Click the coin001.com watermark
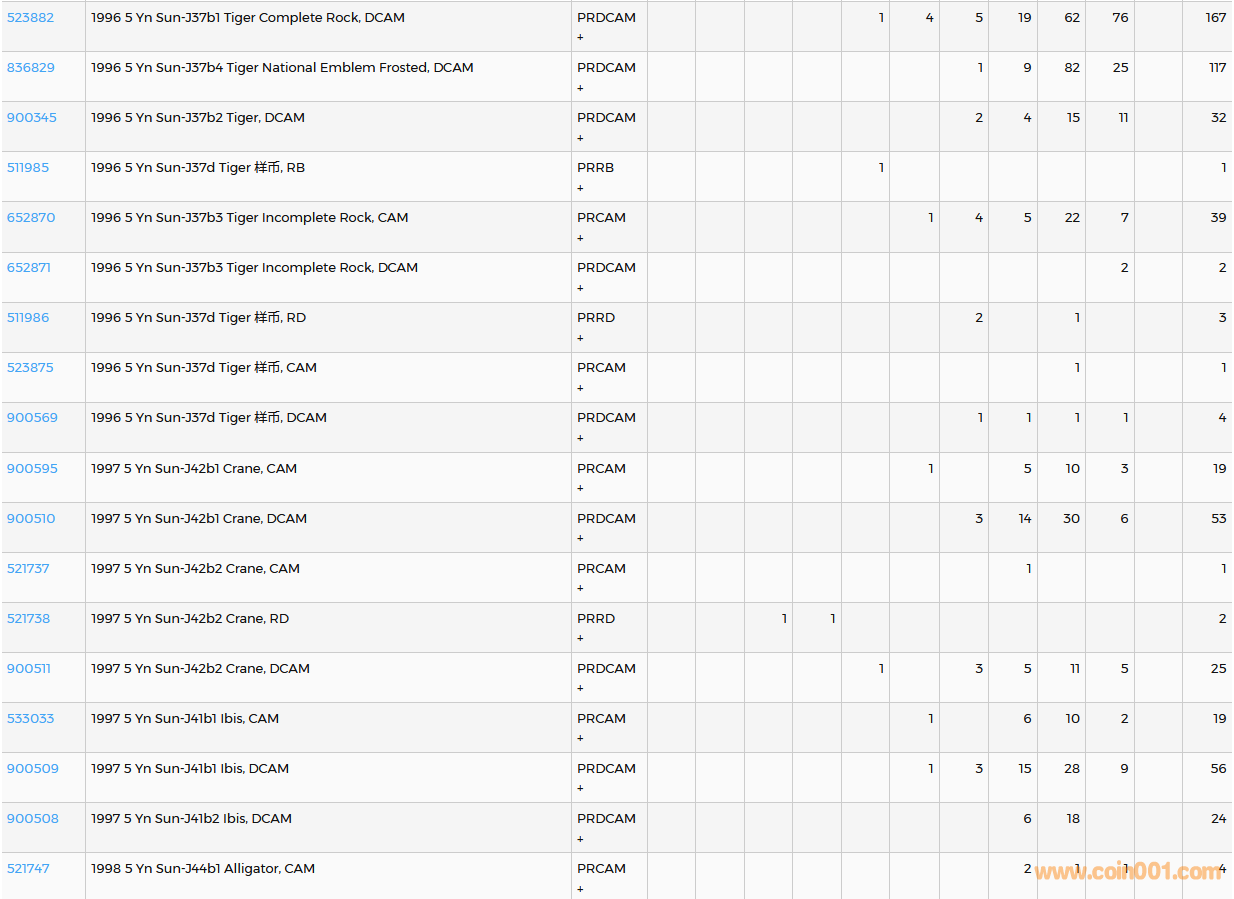1234x899 pixels. pos(1128,872)
